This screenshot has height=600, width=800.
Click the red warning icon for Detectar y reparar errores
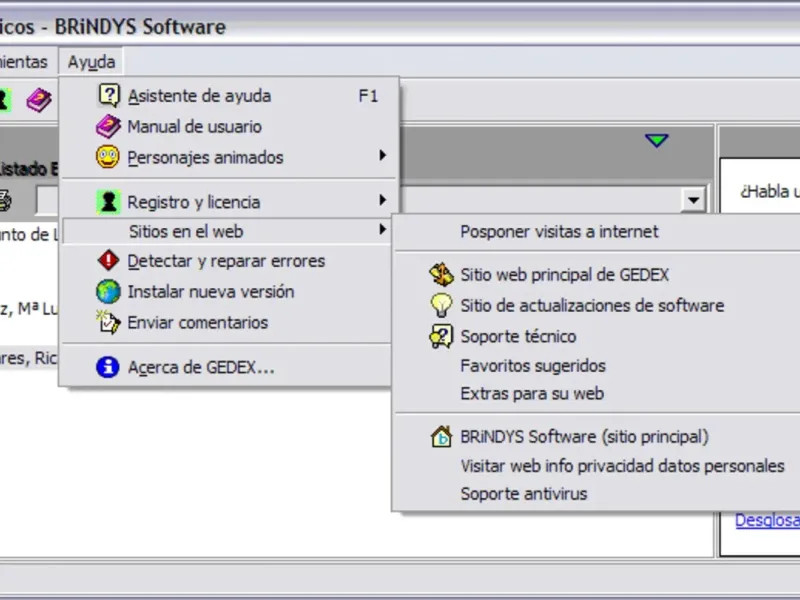tap(108, 260)
